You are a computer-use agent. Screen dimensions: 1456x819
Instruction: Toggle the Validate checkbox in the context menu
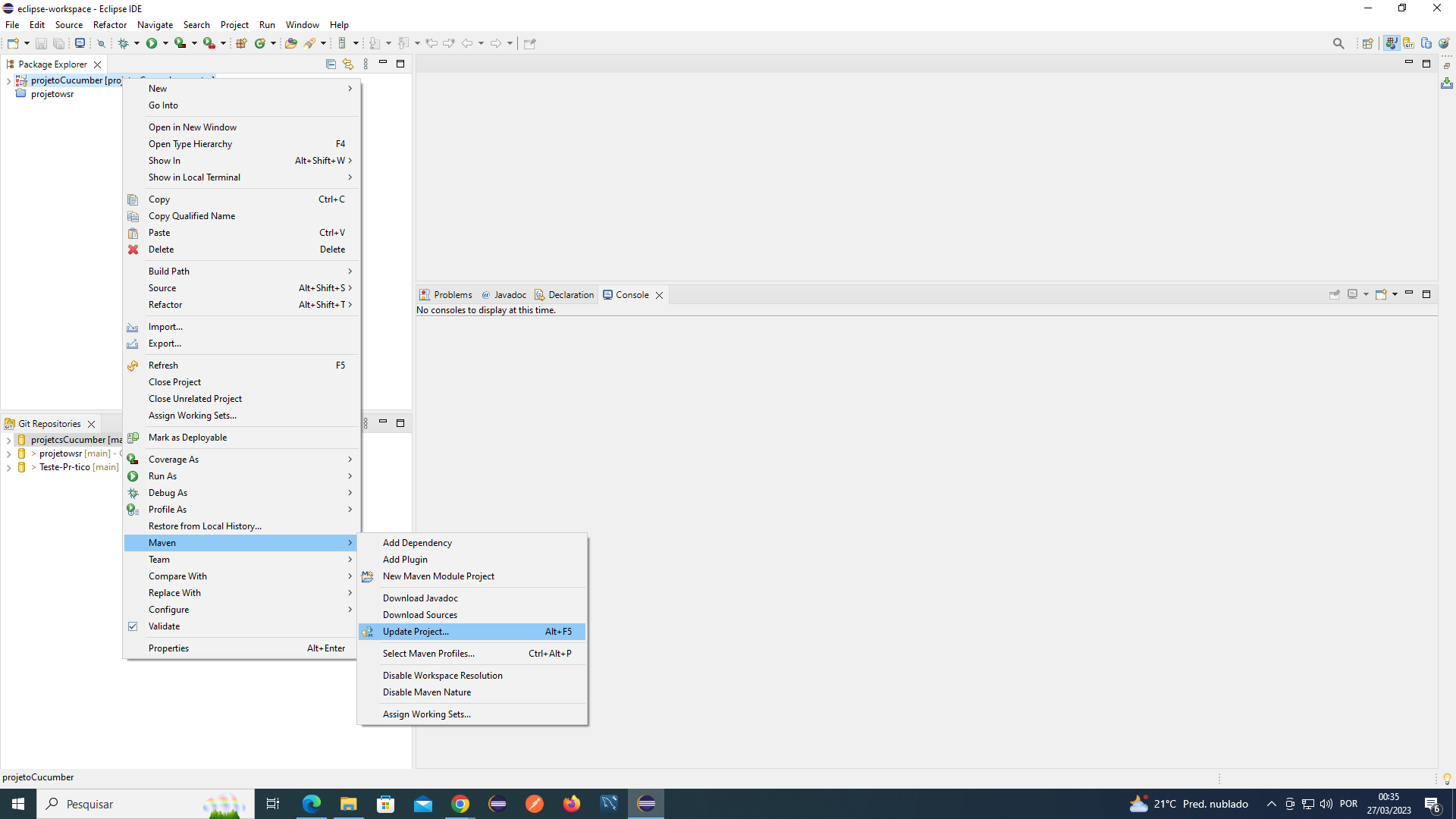click(133, 626)
